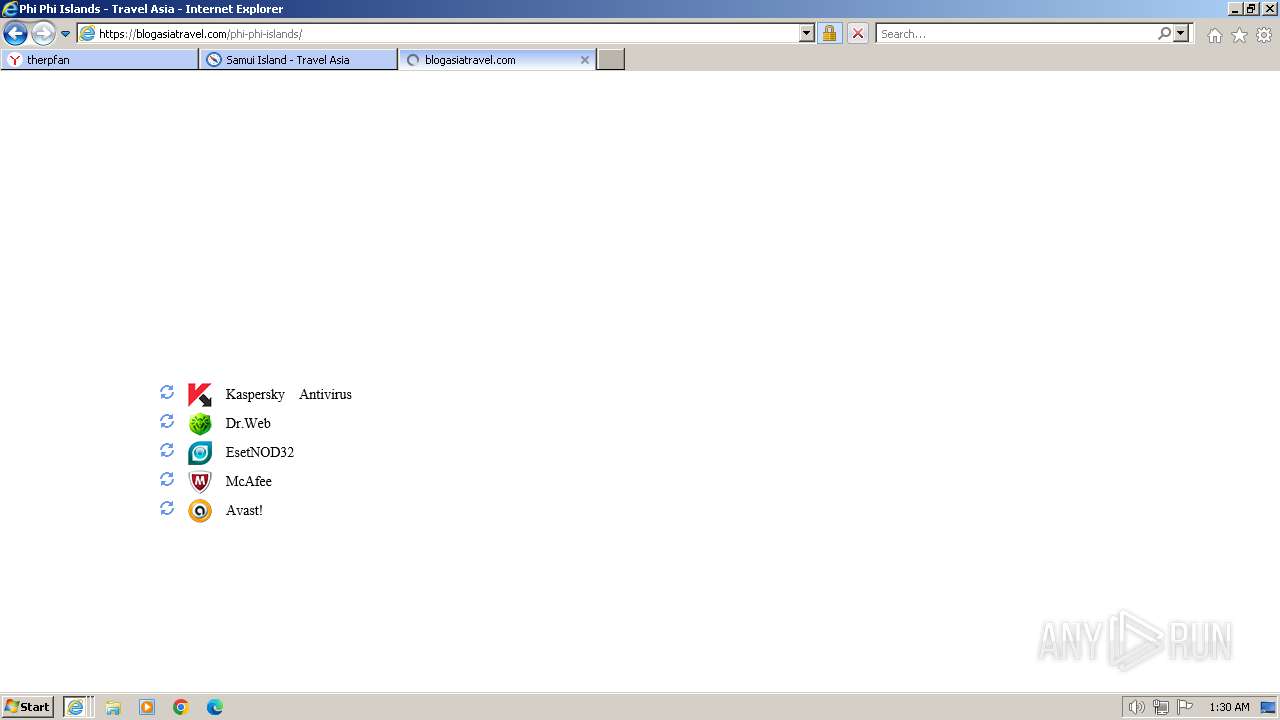
Task: Launch Microsoft Edge from the taskbar
Action: click(x=215, y=707)
